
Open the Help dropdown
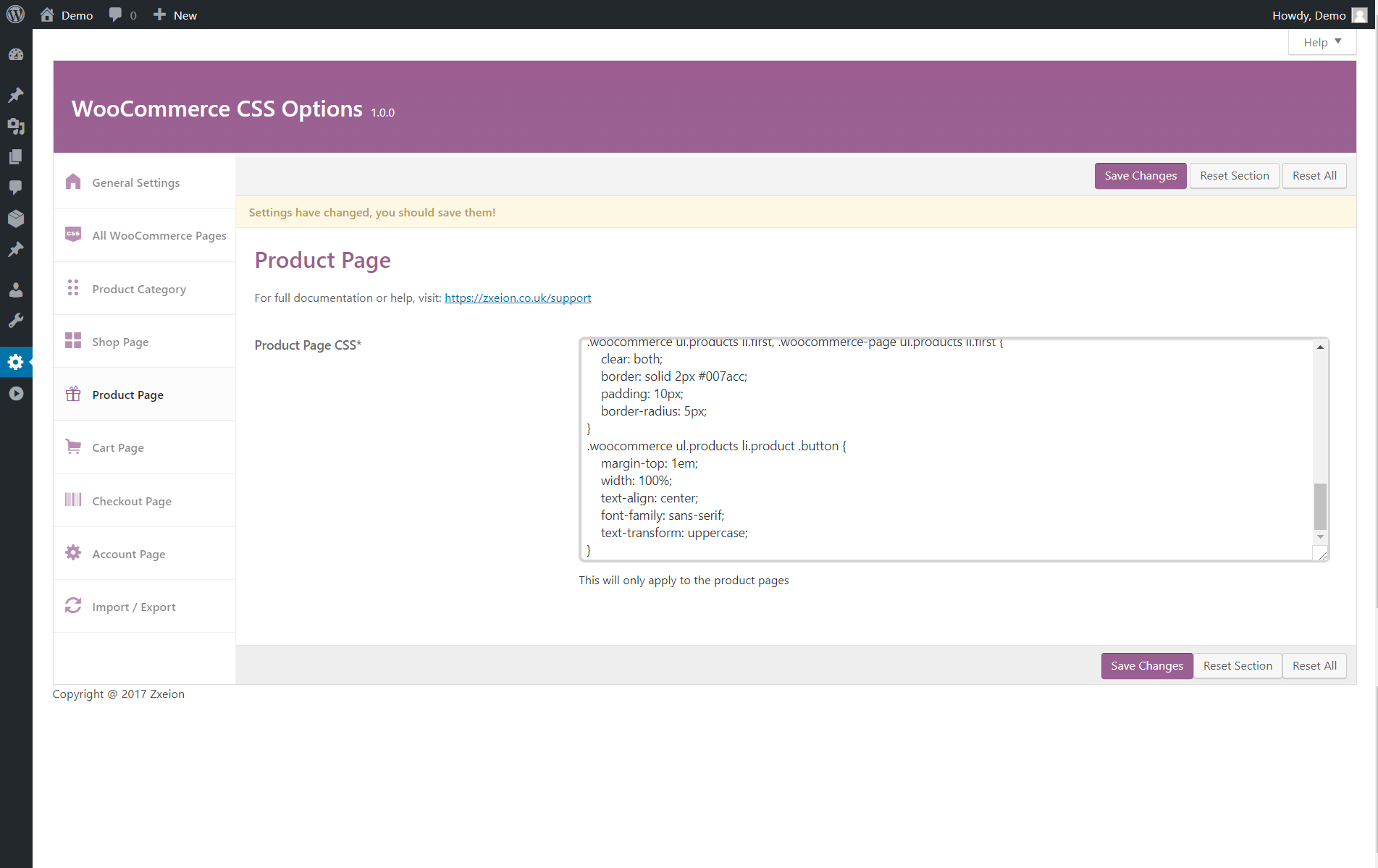[1322, 41]
